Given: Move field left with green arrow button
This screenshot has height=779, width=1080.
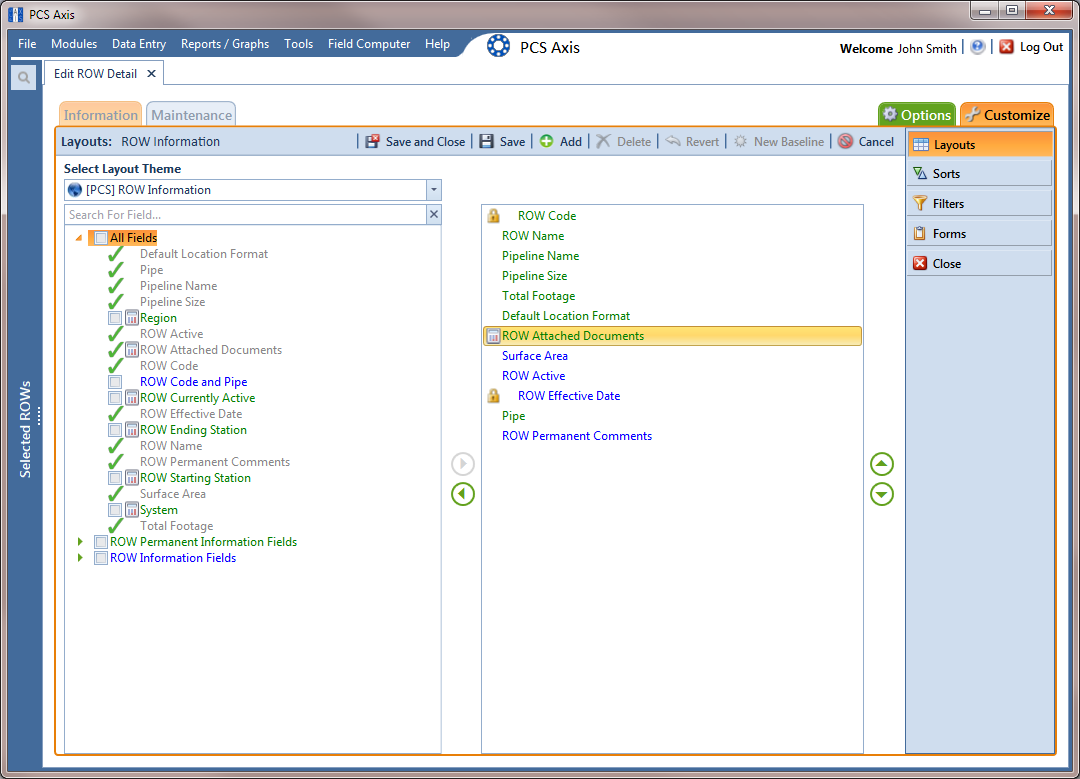Looking at the screenshot, I should click(x=463, y=494).
